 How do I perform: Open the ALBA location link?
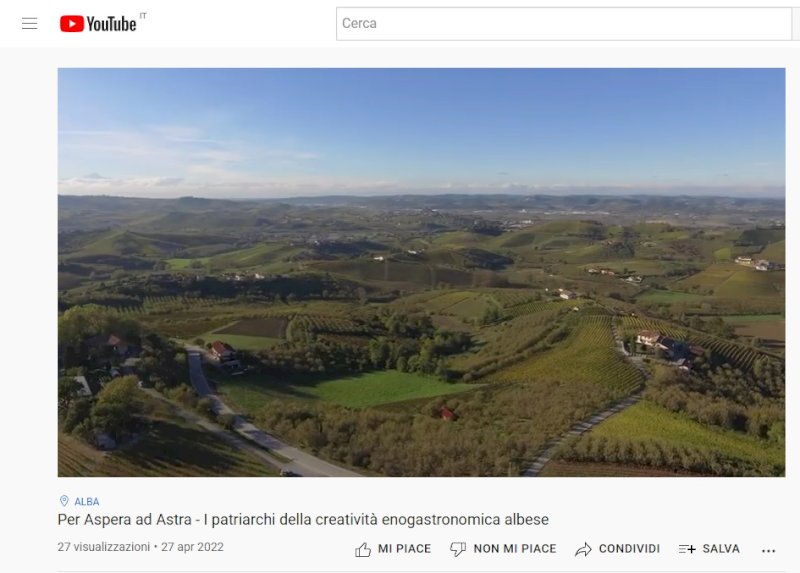coord(87,502)
